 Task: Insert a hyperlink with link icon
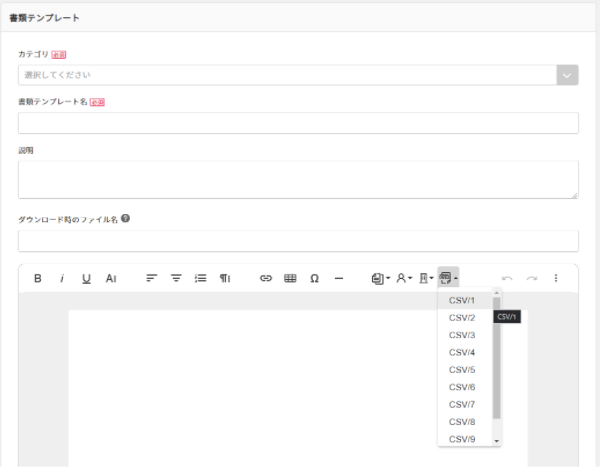tap(266, 278)
